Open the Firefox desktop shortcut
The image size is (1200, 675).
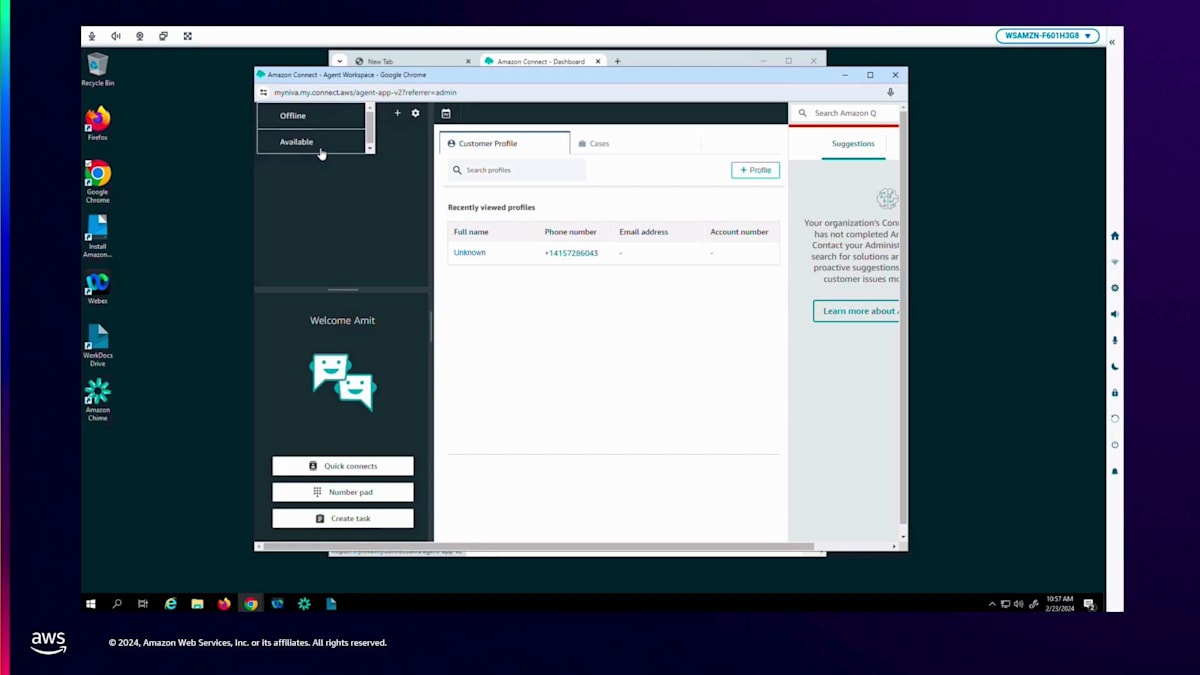(98, 122)
